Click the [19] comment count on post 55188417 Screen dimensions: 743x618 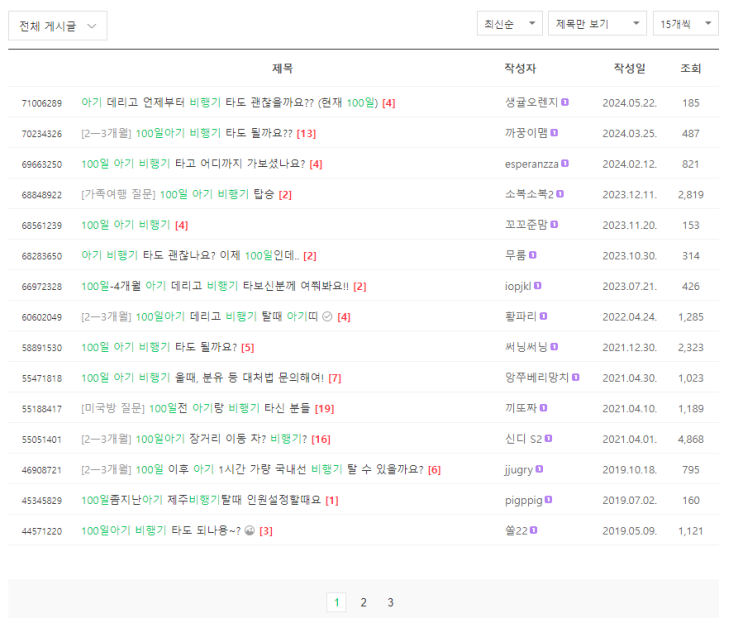click(325, 409)
